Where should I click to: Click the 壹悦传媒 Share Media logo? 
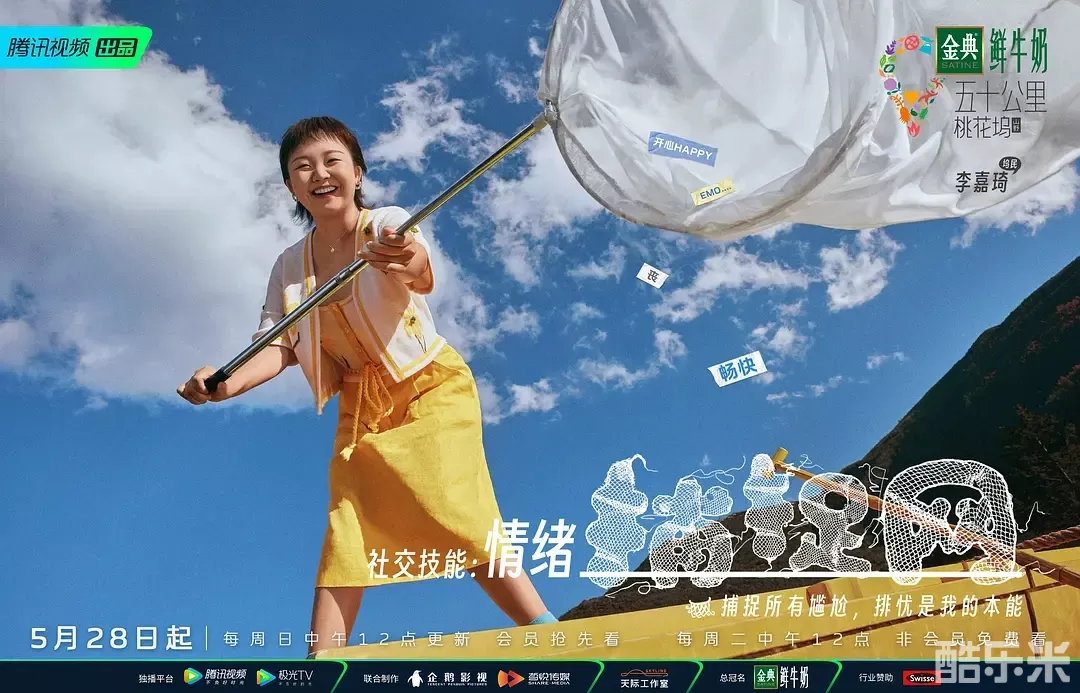[534, 678]
